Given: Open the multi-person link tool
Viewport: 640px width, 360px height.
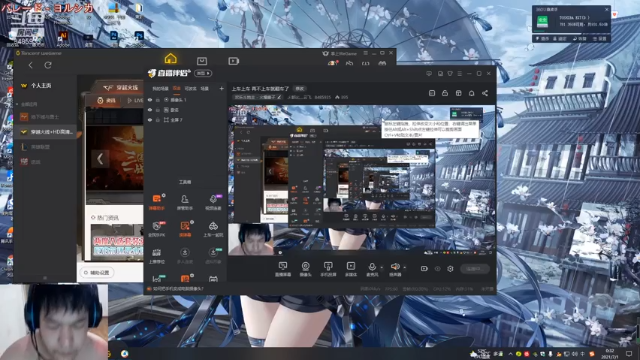Looking at the screenshot, I should tap(185, 256).
